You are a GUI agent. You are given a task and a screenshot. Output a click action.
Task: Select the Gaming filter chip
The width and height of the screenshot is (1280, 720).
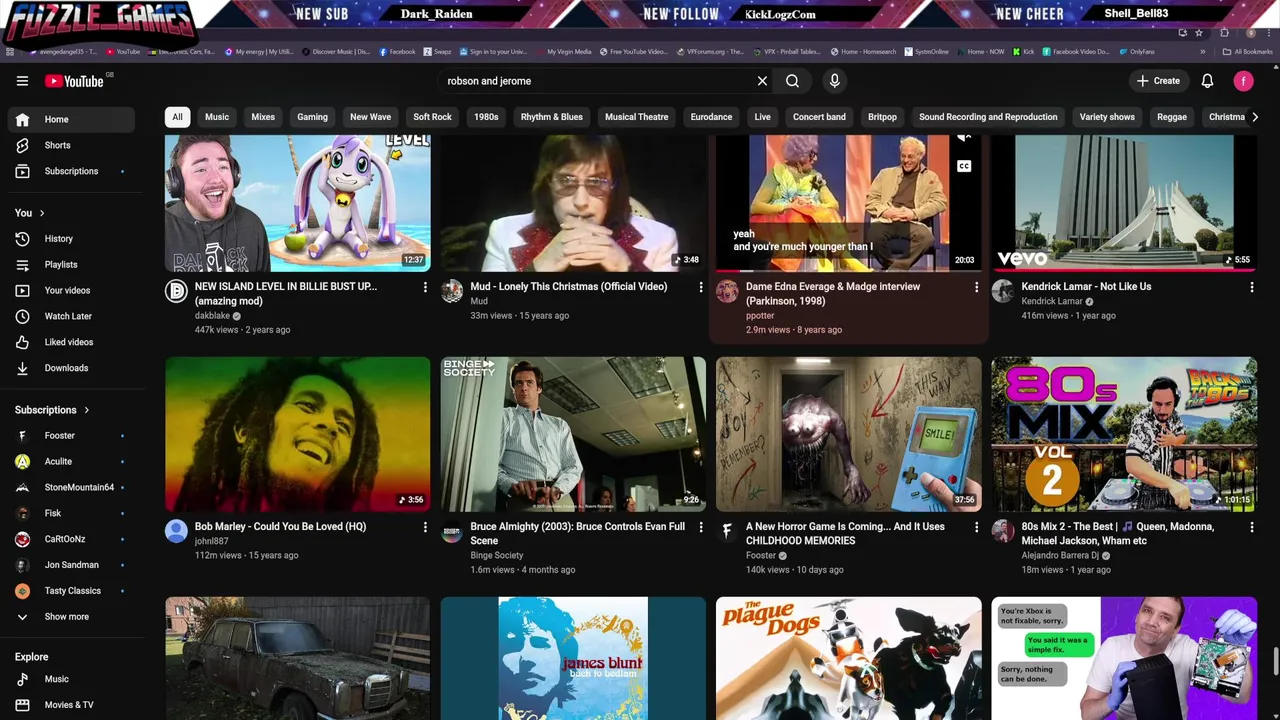click(312, 117)
